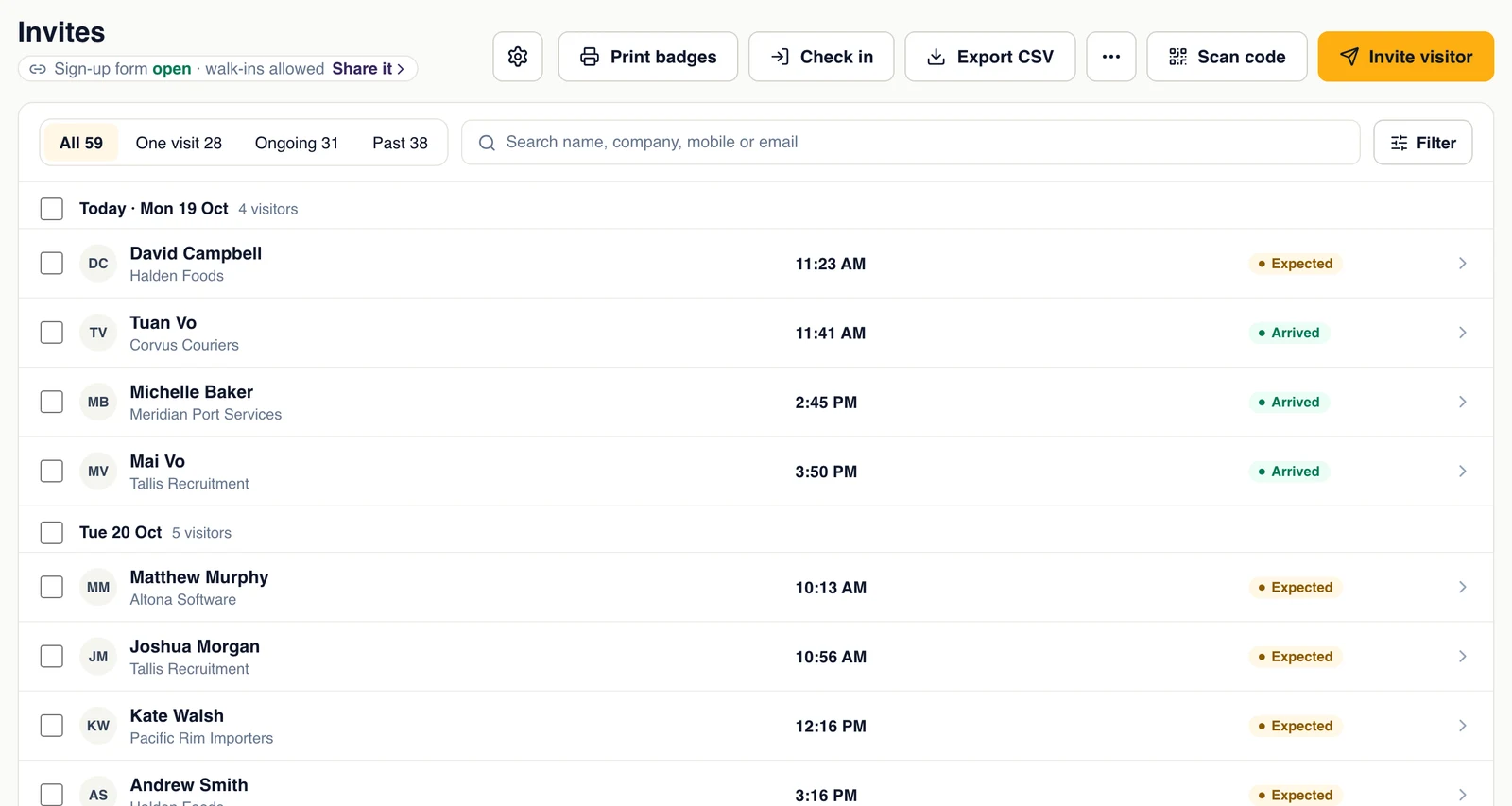Screen dimensions: 1512x806
Task: Click the Print badges button
Action: (x=648, y=57)
